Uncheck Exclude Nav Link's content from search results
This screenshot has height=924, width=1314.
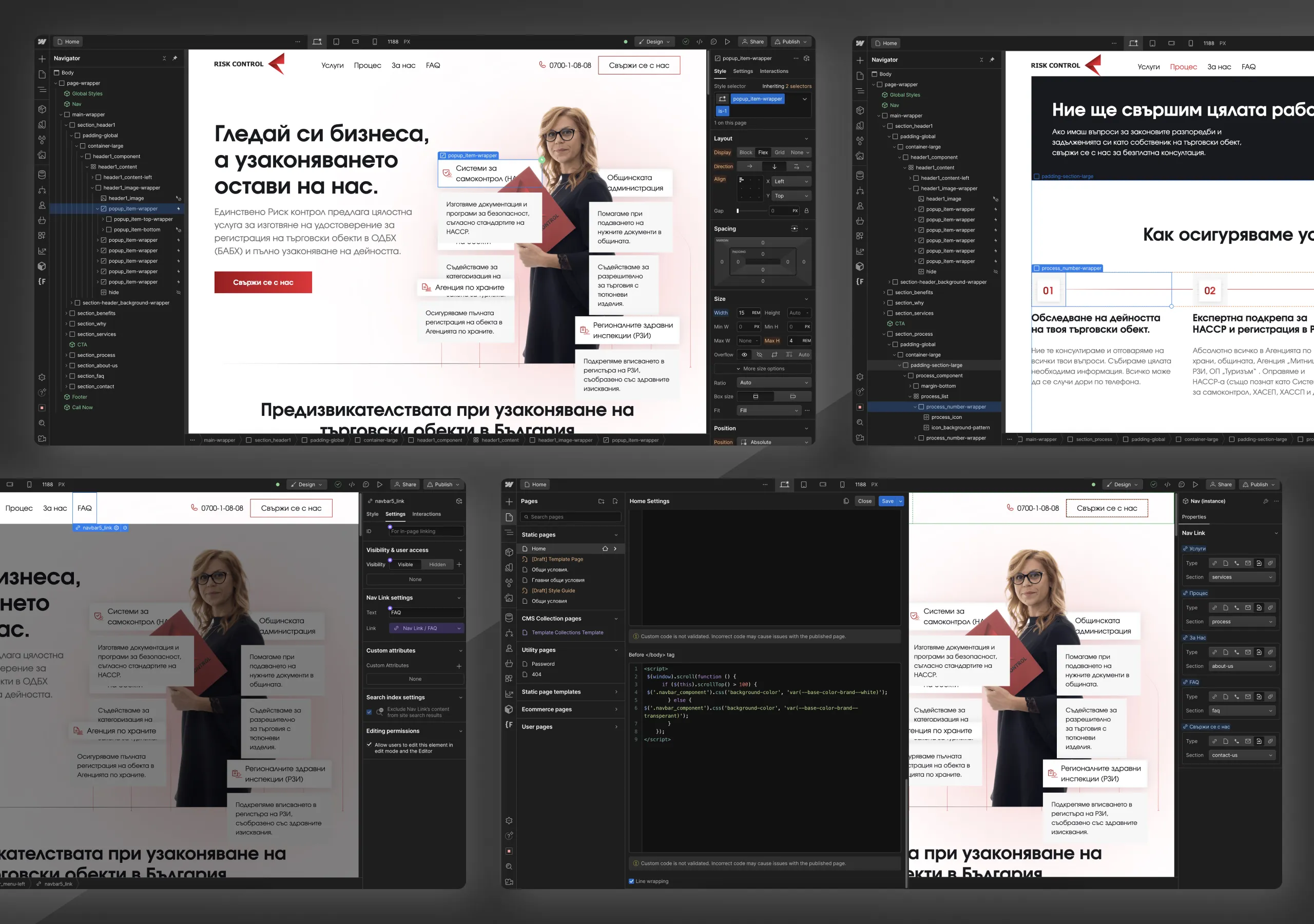[x=369, y=711]
